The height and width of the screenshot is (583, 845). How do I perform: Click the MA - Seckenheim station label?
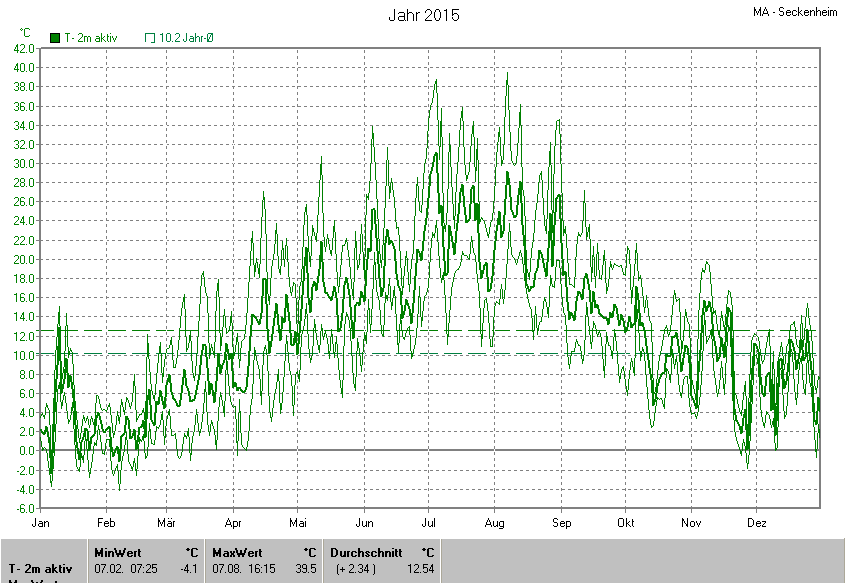796,12
